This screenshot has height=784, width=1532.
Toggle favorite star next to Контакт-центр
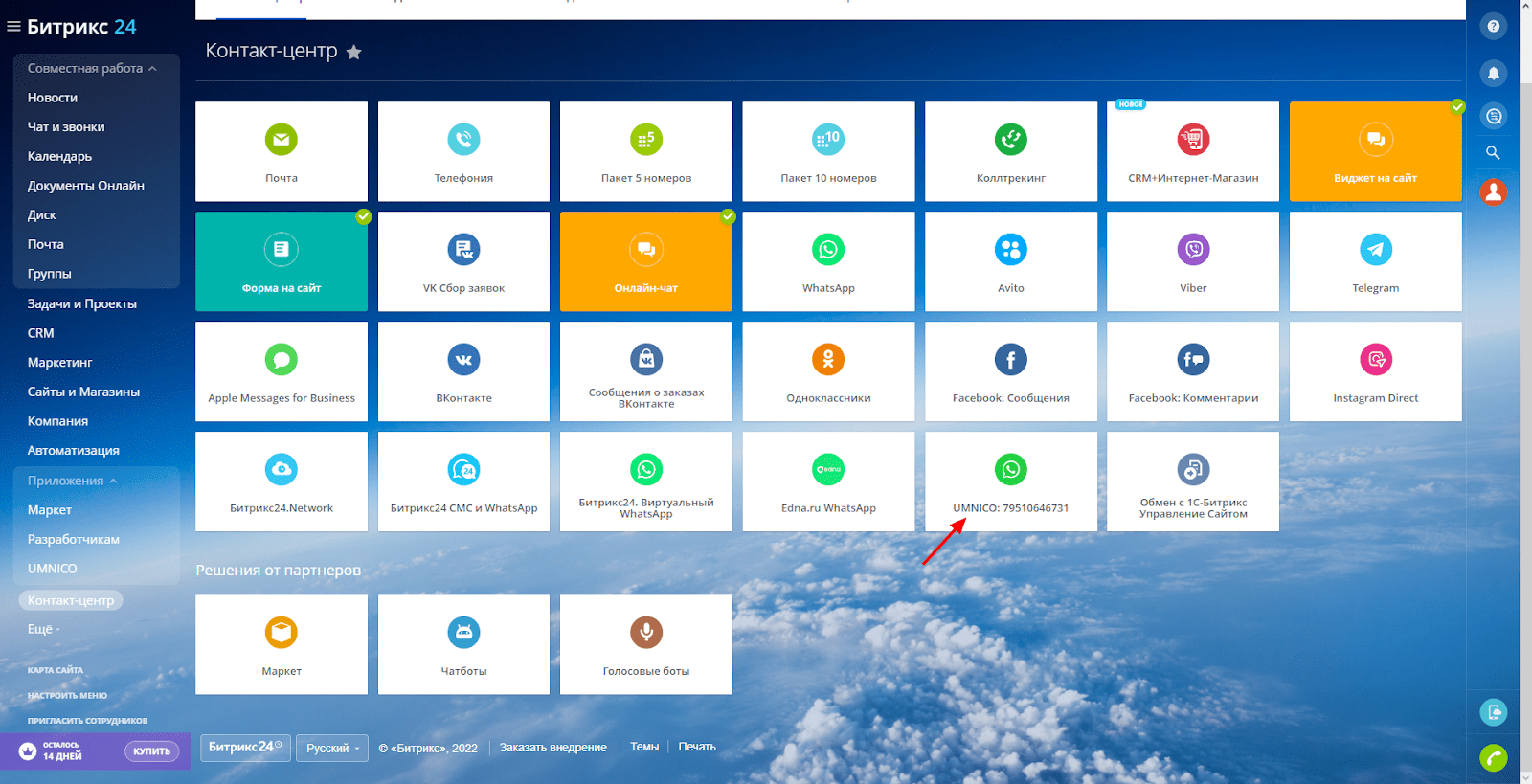point(354,53)
